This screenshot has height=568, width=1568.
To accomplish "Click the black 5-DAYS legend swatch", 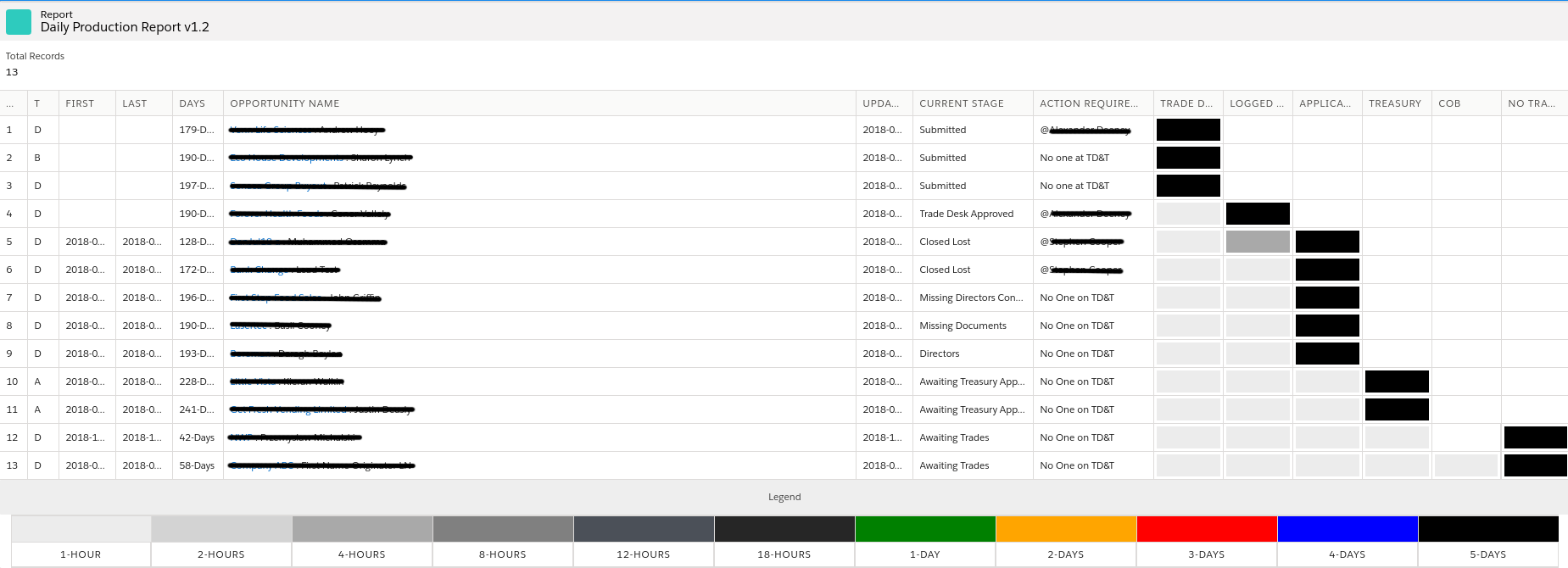I will (1488, 529).
